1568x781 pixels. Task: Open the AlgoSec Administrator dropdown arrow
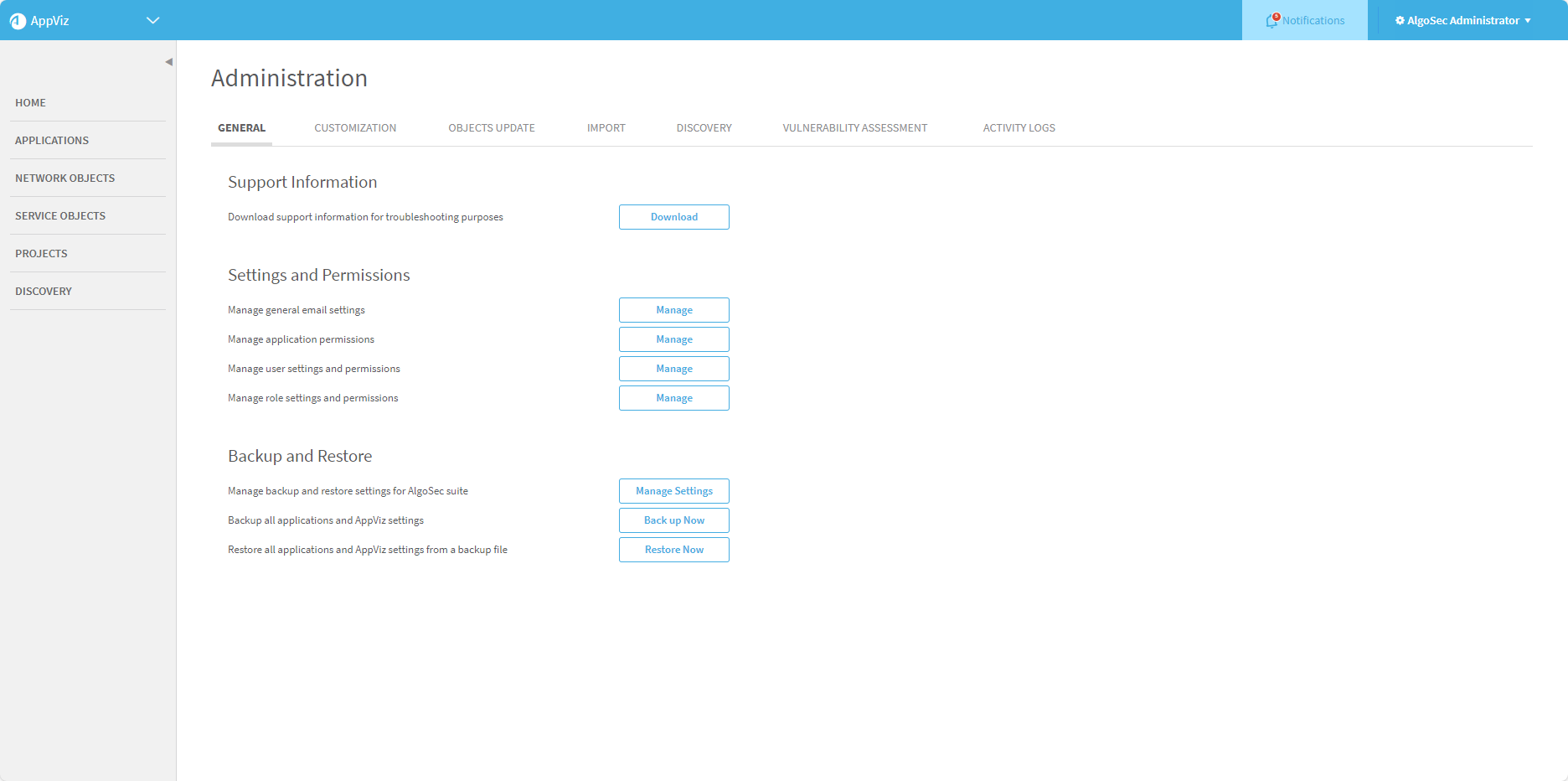pyautogui.click(x=1528, y=21)
